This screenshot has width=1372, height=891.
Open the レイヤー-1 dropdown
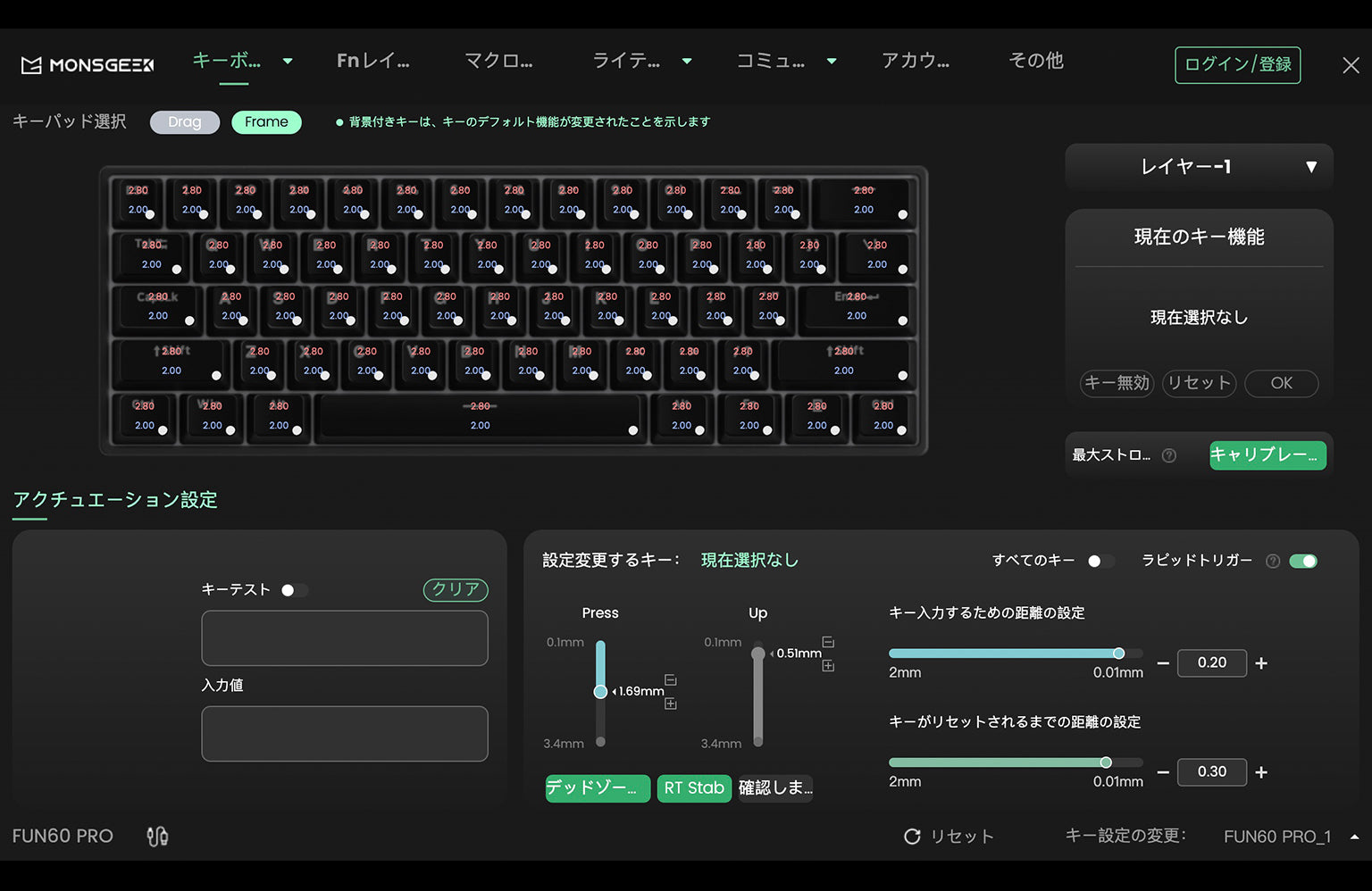(1198, 167)
